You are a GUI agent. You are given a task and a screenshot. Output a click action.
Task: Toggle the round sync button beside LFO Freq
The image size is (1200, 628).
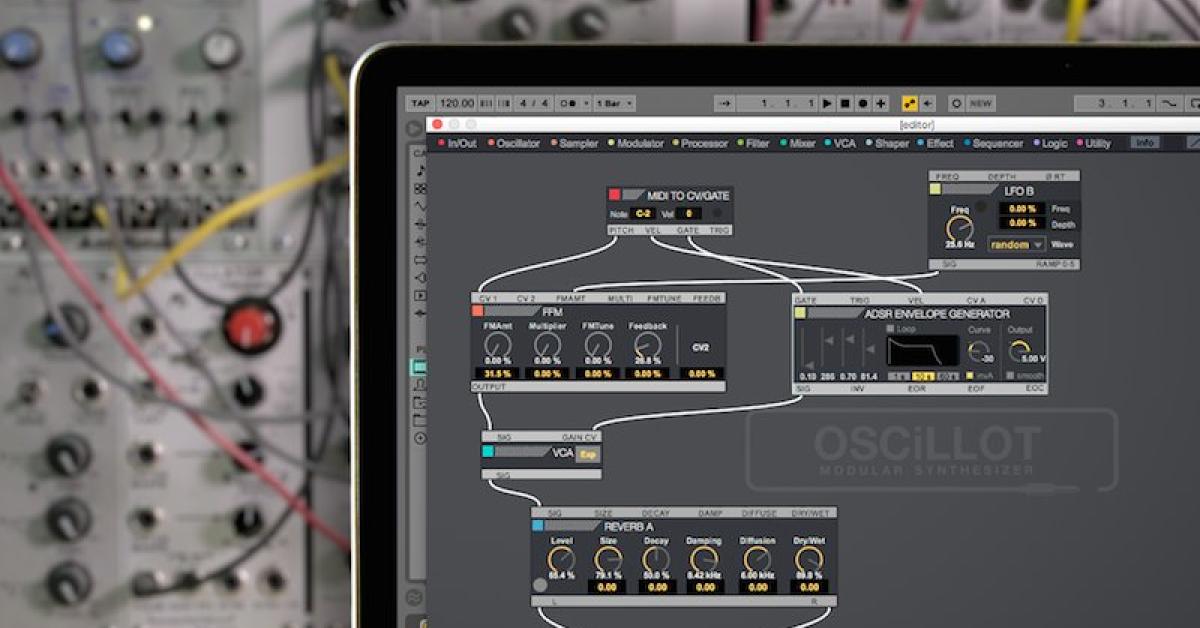click(982, 208)
